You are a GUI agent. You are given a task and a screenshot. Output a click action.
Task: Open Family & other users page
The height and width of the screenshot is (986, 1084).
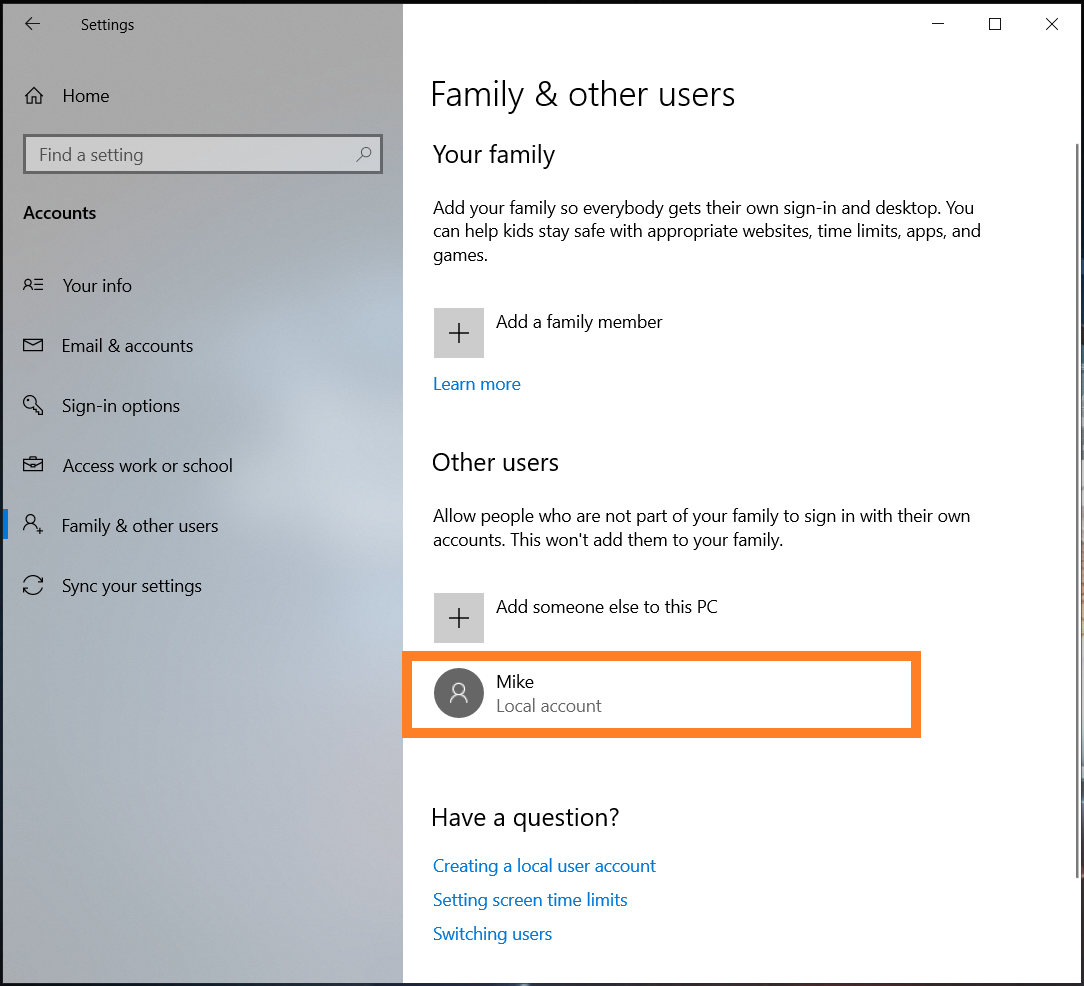click(140, 526)
